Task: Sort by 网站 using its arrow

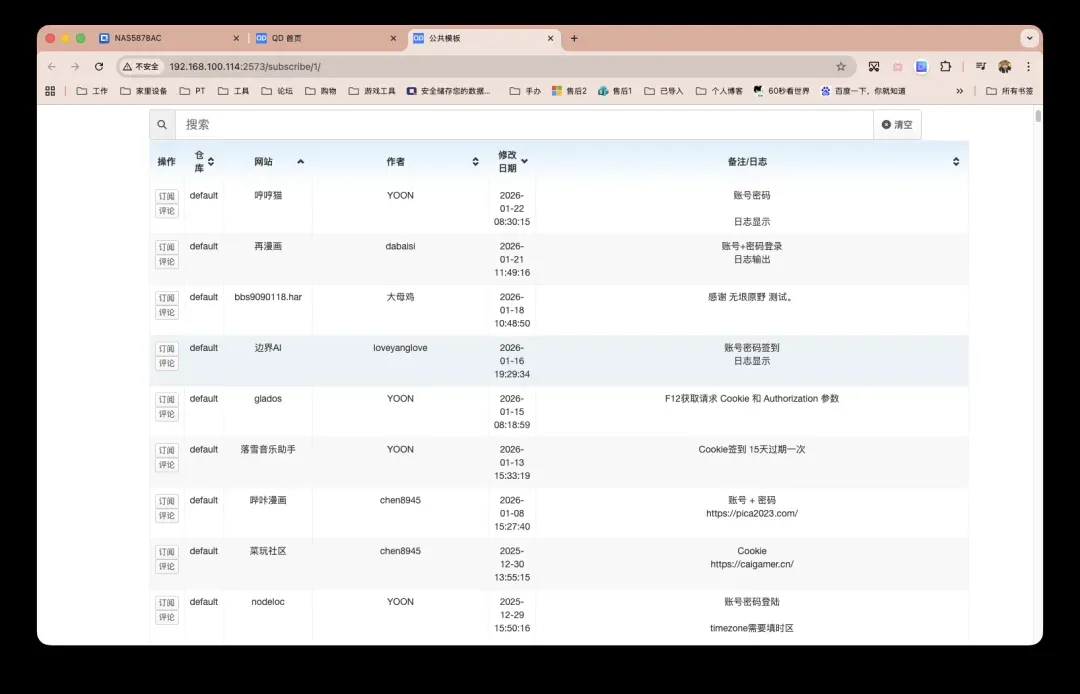Action: 300,161
